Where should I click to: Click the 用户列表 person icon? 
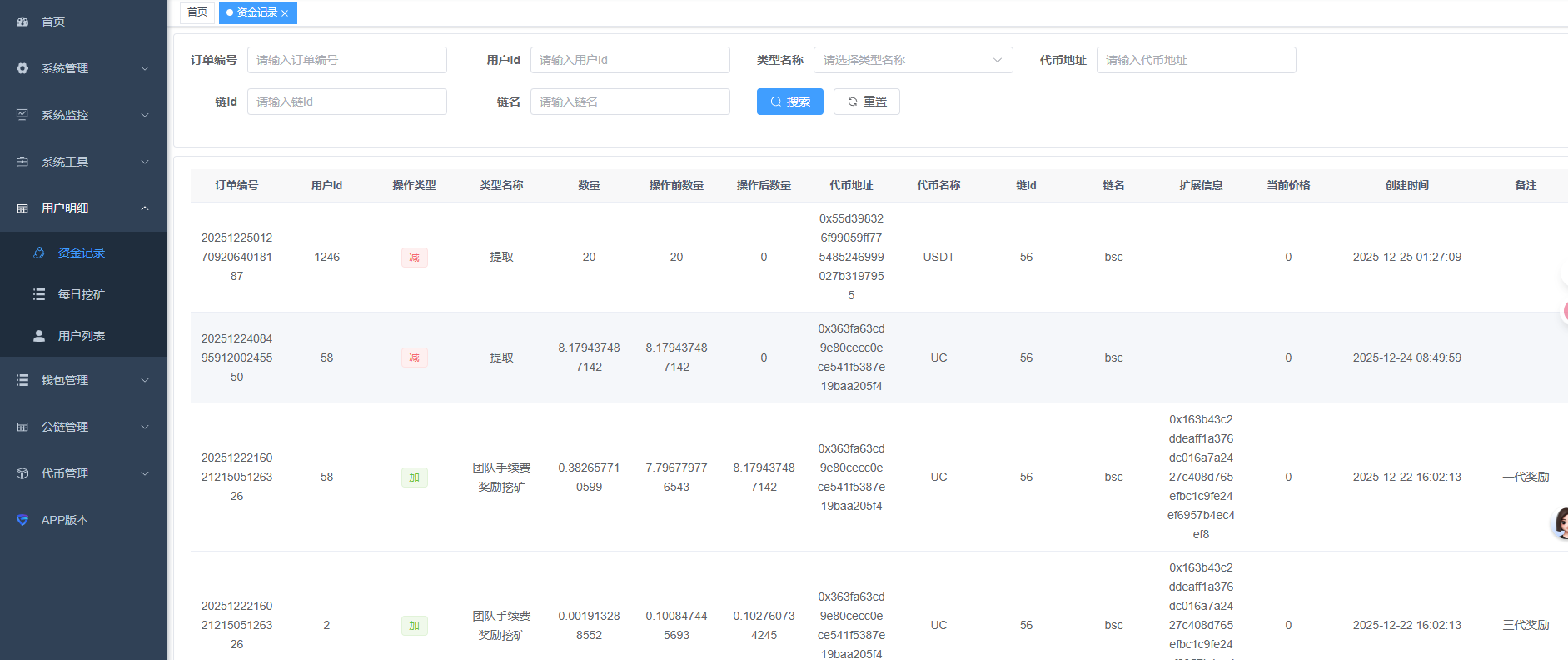pyautogui.click(x=39, y=336)
